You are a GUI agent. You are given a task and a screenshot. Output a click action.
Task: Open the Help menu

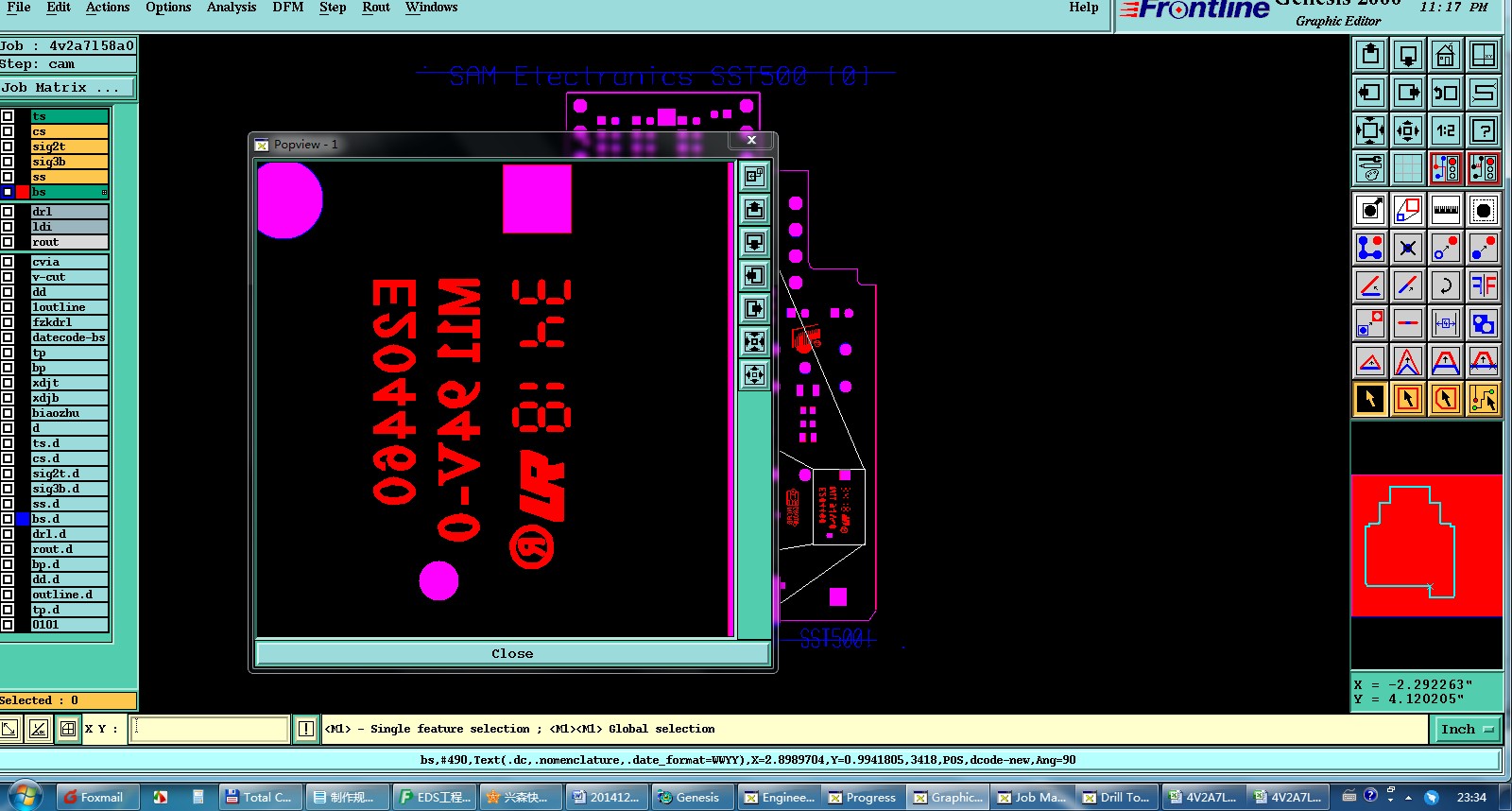(x=1084, y=8)
